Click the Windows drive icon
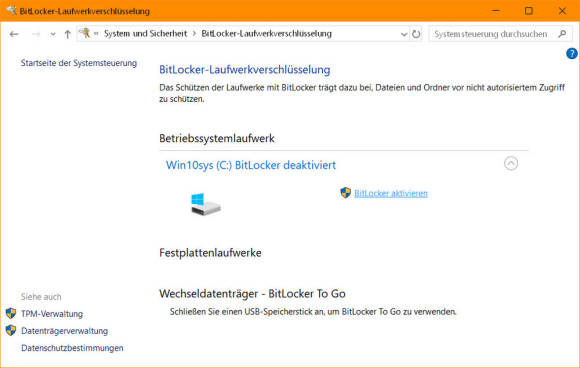The image size is (580, 368). [x=206, y=204]
